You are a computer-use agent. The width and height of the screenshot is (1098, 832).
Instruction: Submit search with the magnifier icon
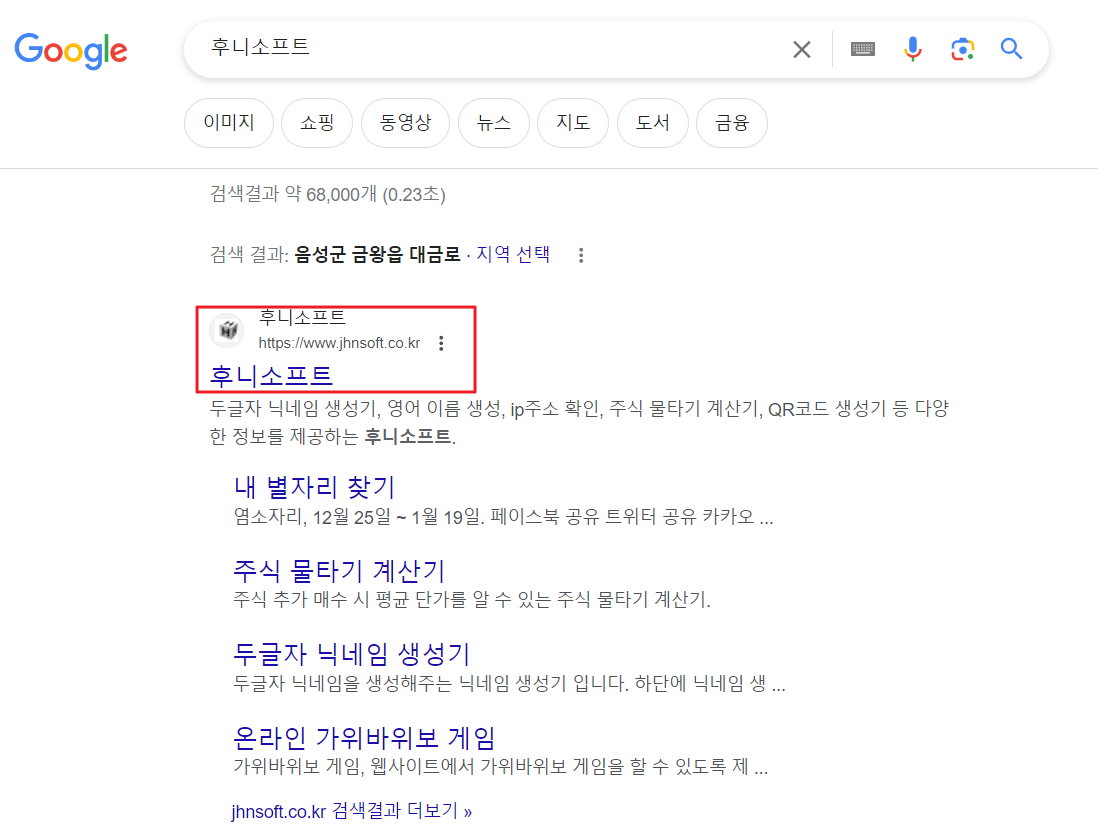(1011, 49)
